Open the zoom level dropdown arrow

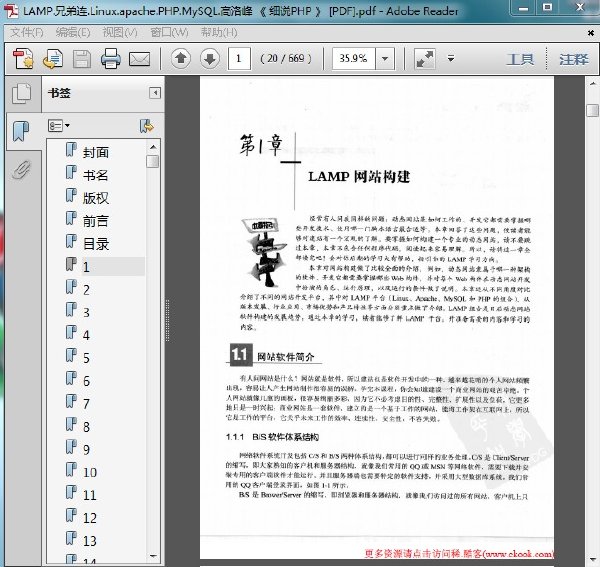pyautogui.click(x=385, y=59)
